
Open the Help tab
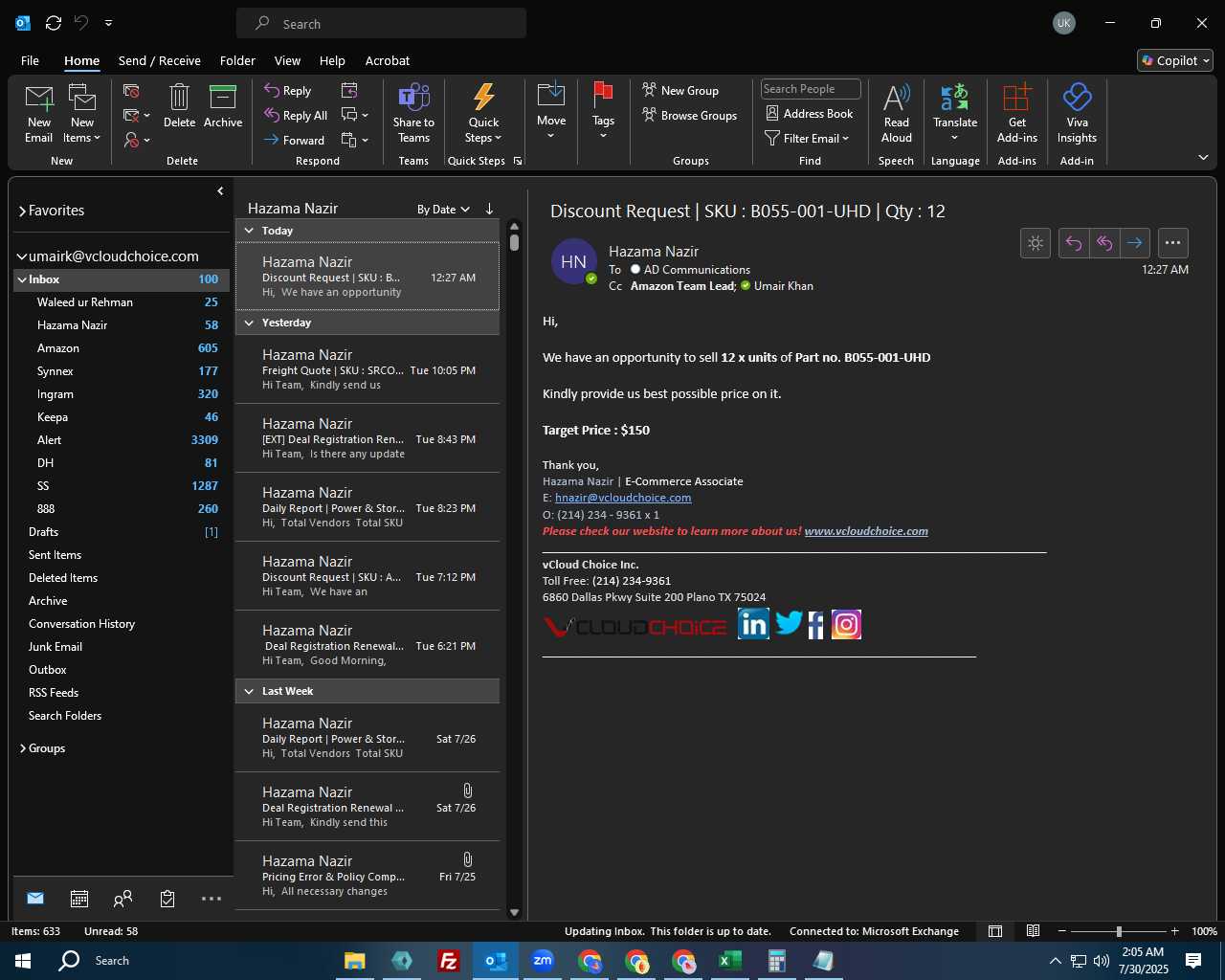(332, 60)
